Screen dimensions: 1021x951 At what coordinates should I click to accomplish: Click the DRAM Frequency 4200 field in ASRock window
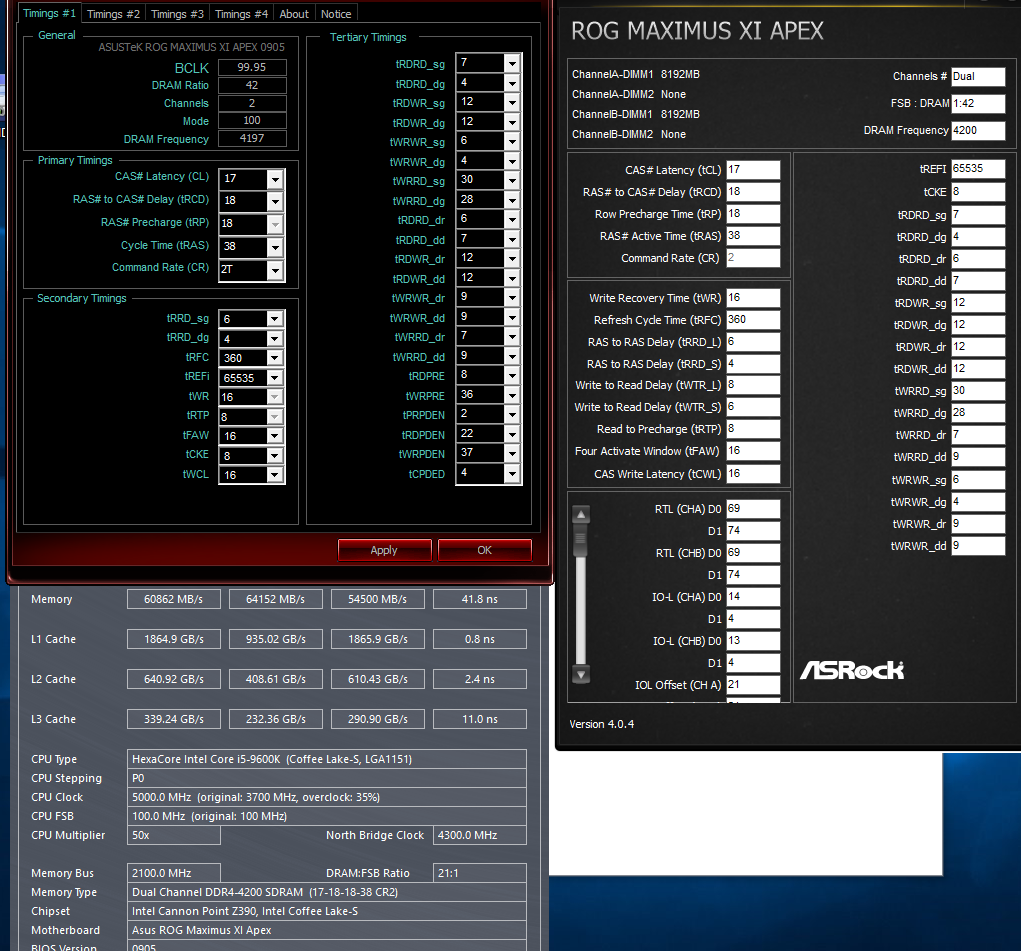point(978,130)
